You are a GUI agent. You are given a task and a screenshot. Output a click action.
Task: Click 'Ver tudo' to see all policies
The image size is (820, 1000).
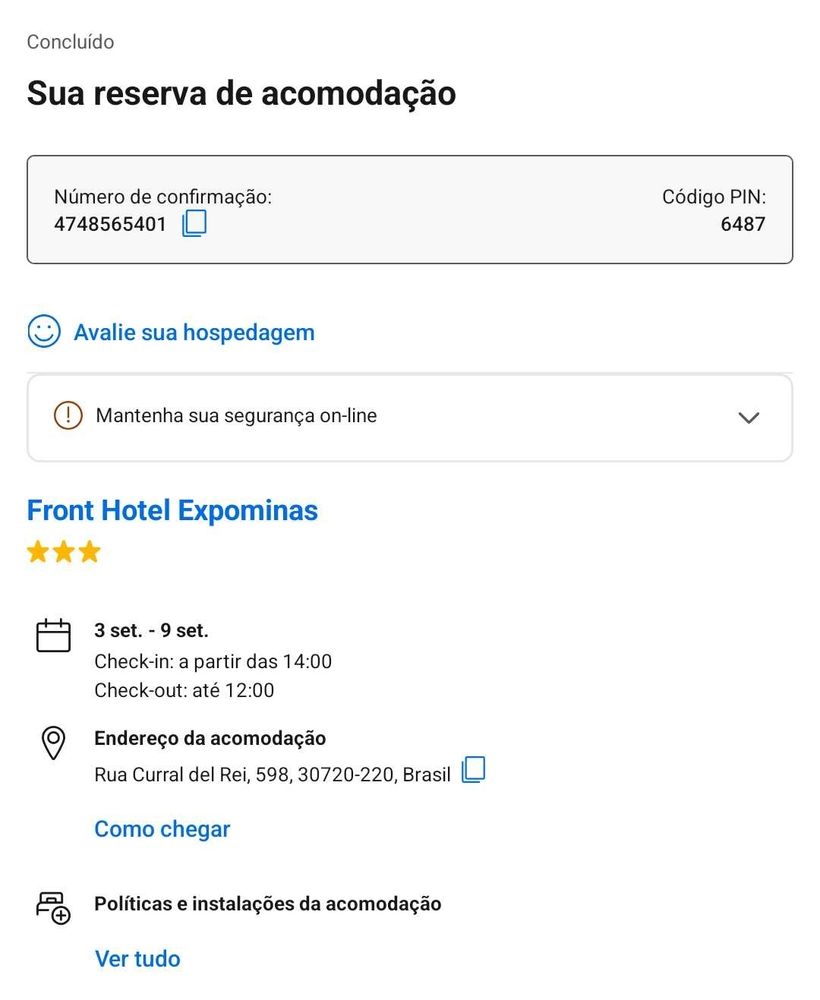(137, 959)
